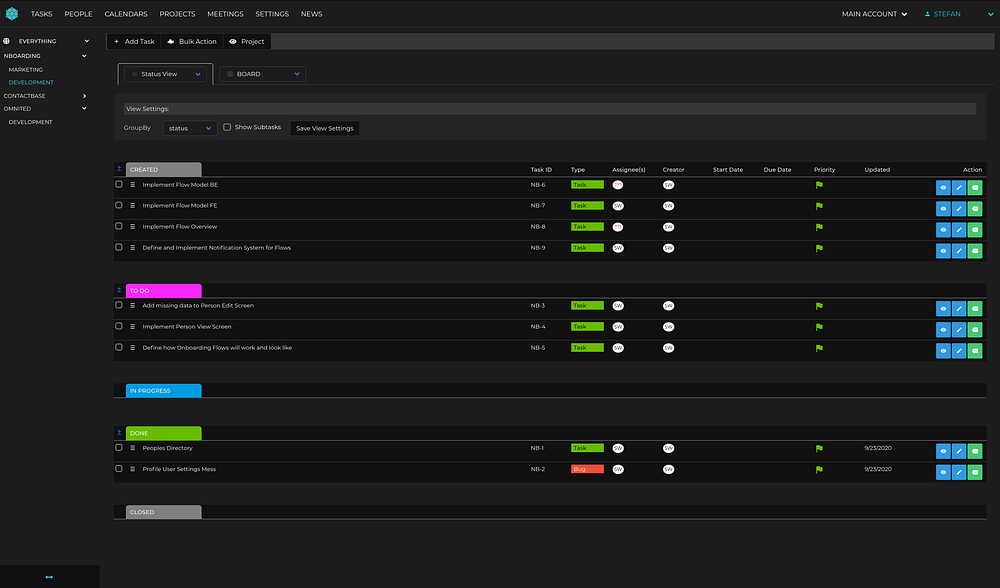This screenshot has width=1000, height=588.
Task: Click the pencil edit icon for task NB-7
Action: (959, 209)
